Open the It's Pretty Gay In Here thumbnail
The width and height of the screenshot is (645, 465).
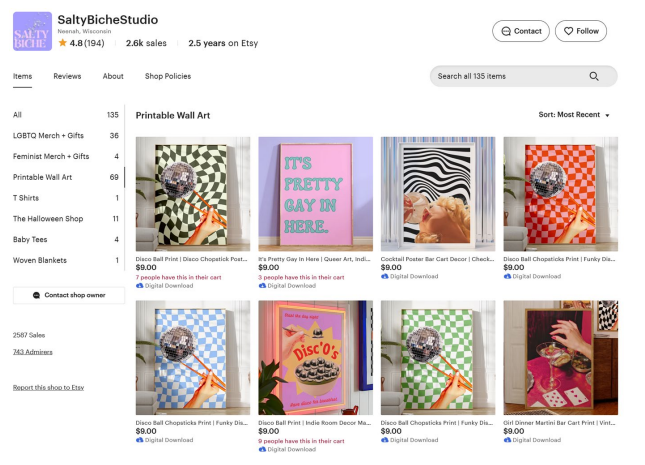point(315,193)
